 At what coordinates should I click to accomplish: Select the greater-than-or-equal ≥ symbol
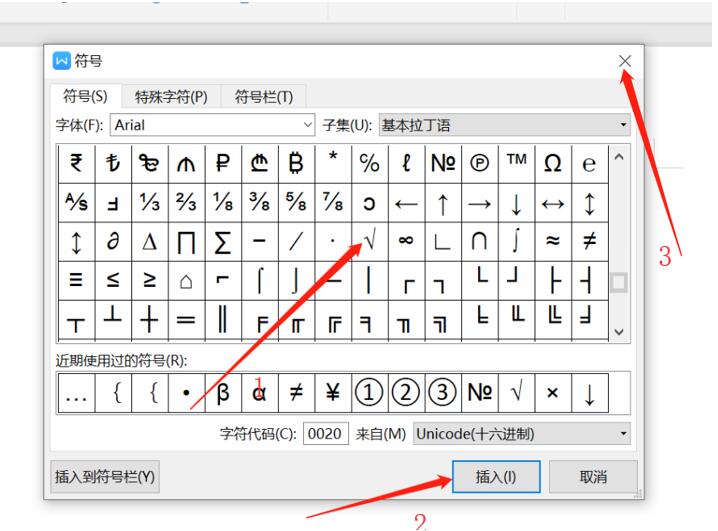[x=150, y=281]
